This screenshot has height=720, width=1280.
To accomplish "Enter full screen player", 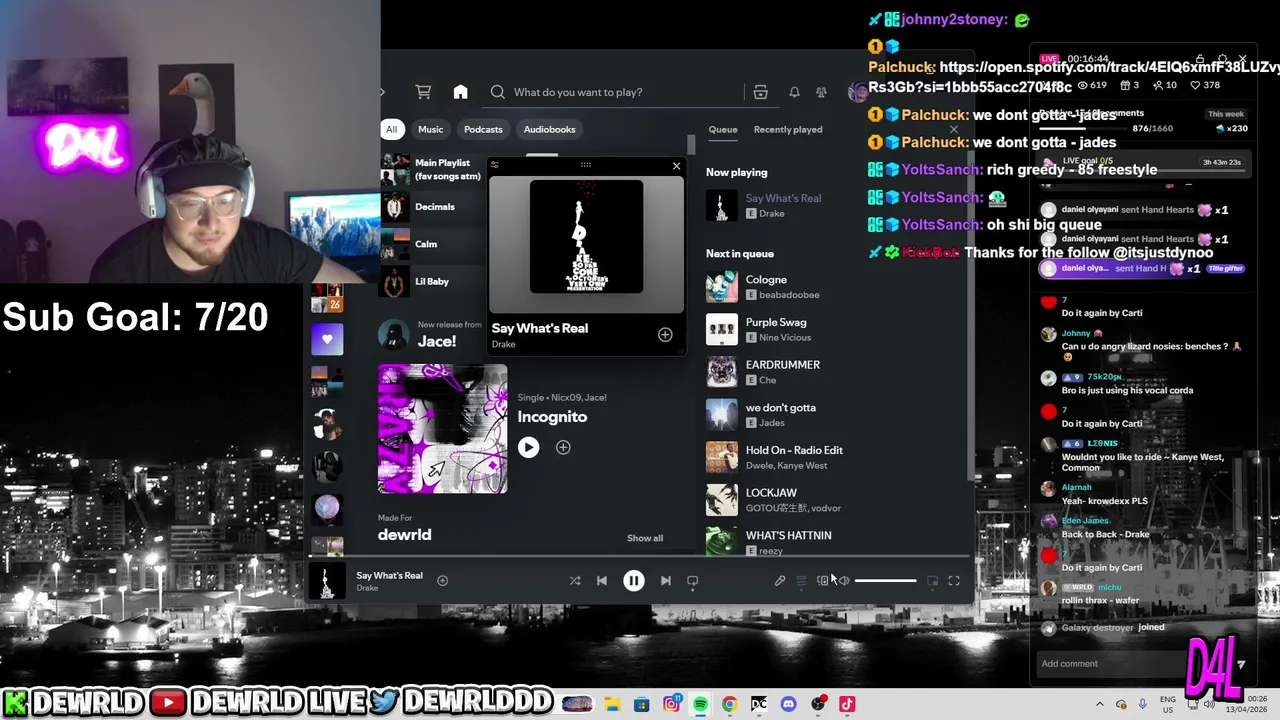I will [x=954, y=581].
